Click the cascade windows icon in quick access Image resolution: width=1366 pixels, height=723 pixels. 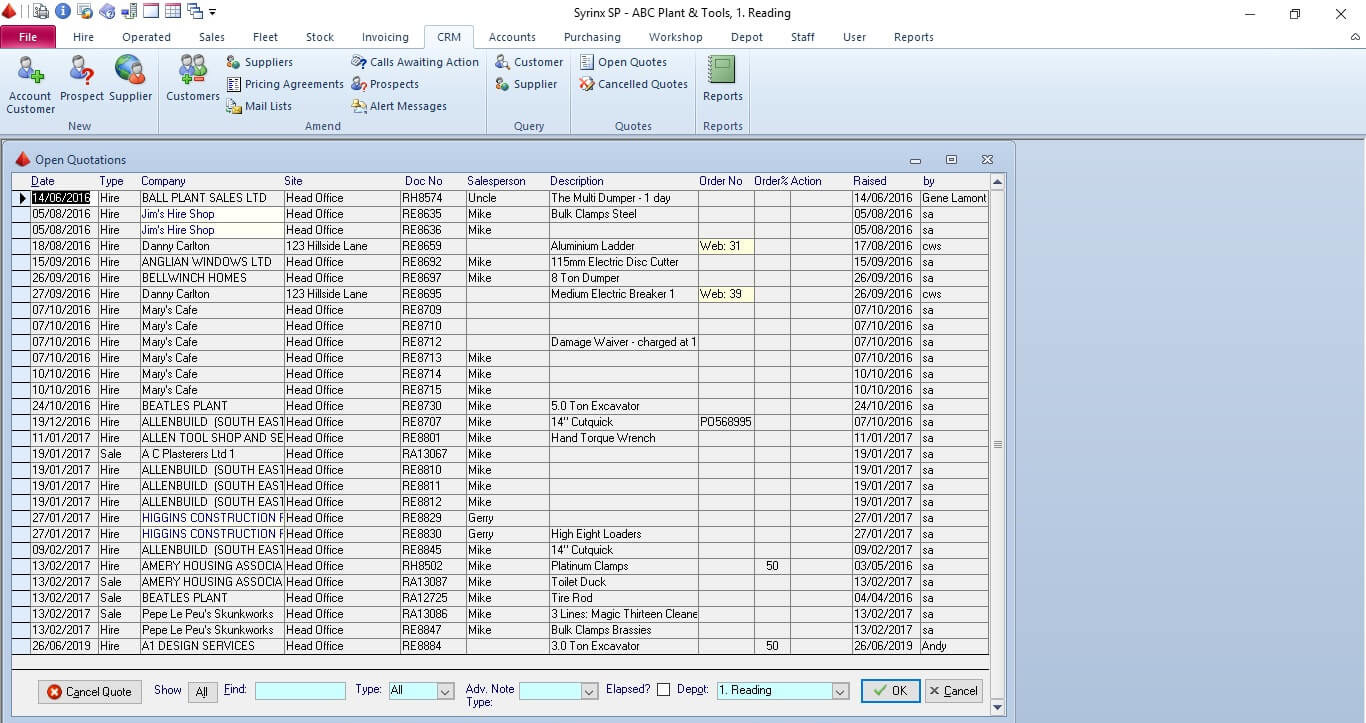coord(194,12)
